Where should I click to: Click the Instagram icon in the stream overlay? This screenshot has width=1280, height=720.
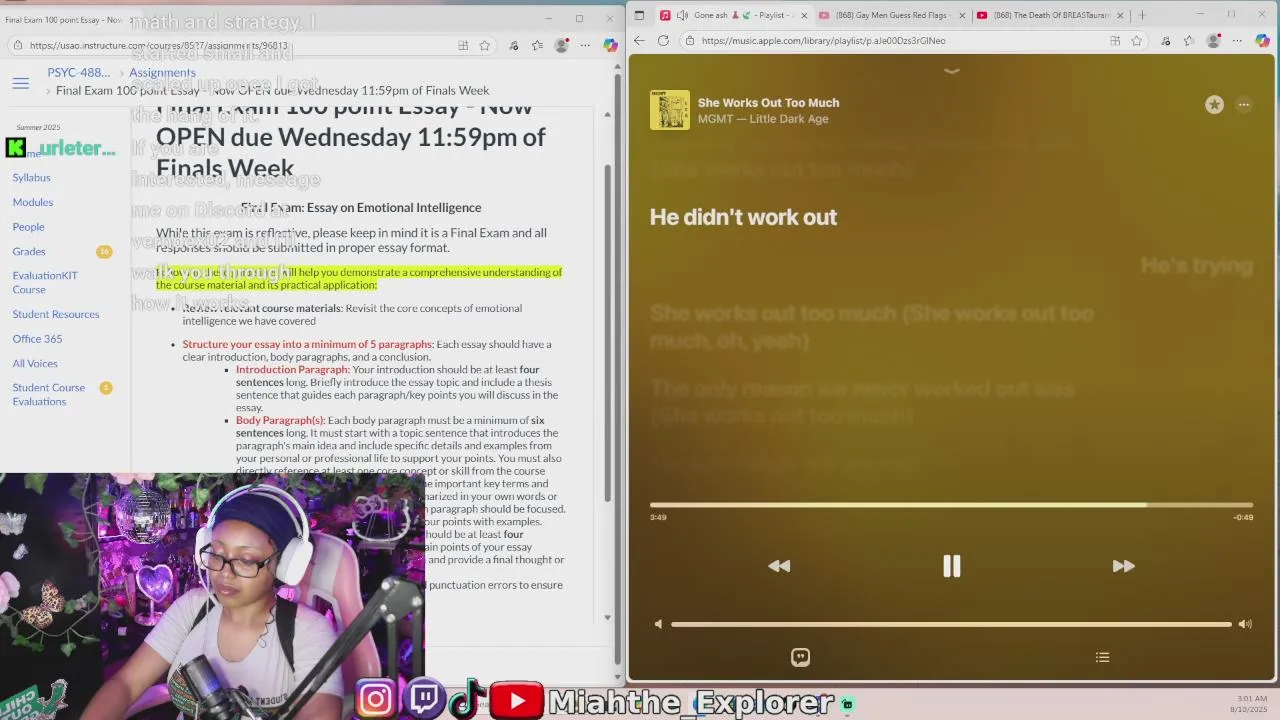pos(376,699)
